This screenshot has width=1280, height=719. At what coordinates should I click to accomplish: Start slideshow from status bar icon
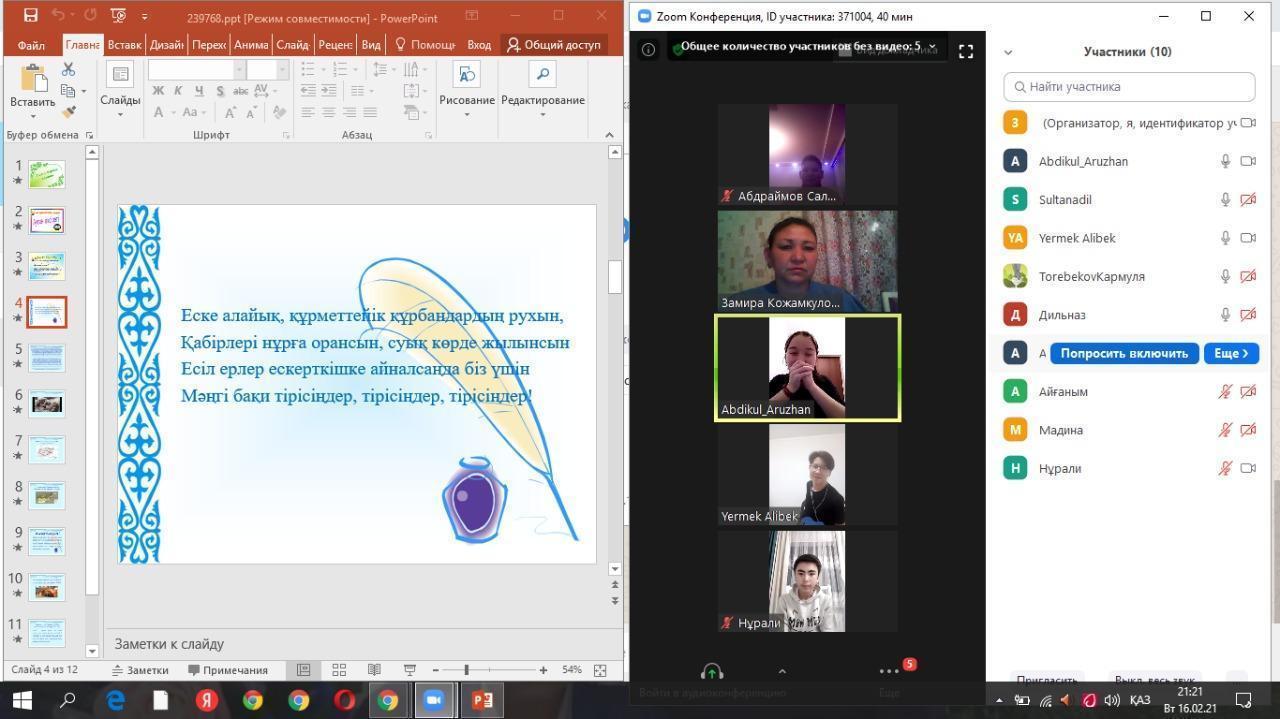(409, 670)
